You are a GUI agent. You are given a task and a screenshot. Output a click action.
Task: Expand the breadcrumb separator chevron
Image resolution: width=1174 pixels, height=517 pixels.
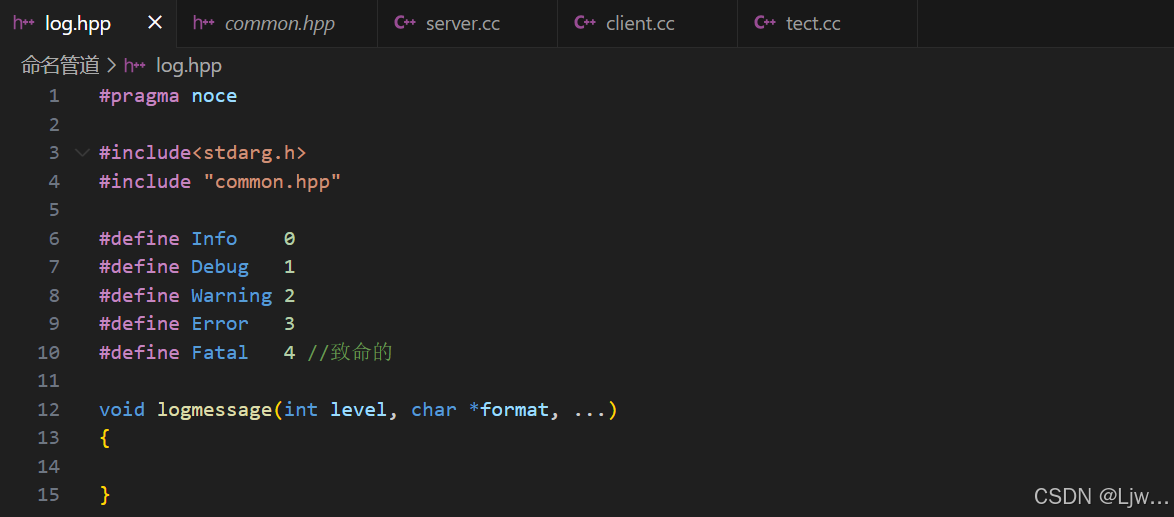[112, 66]
